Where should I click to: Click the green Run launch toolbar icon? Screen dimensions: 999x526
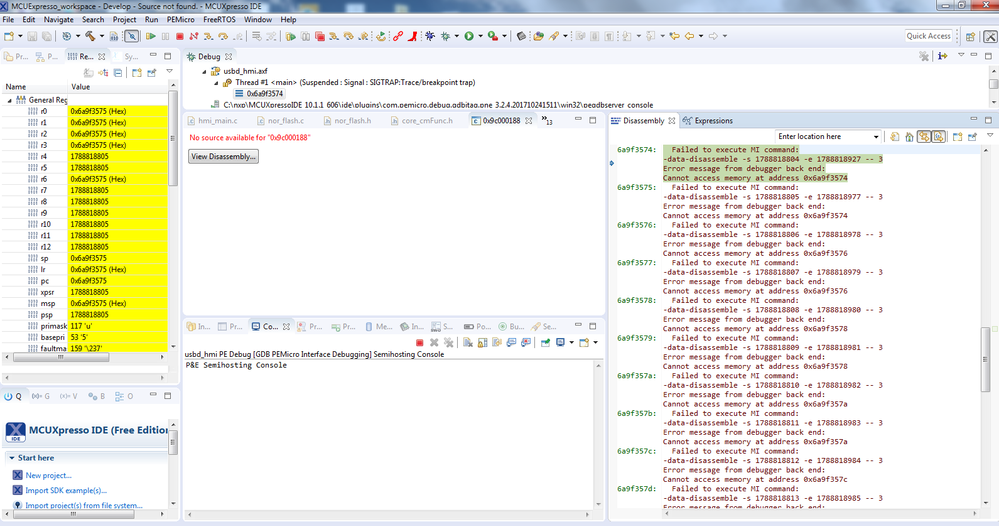click(469, 36)
